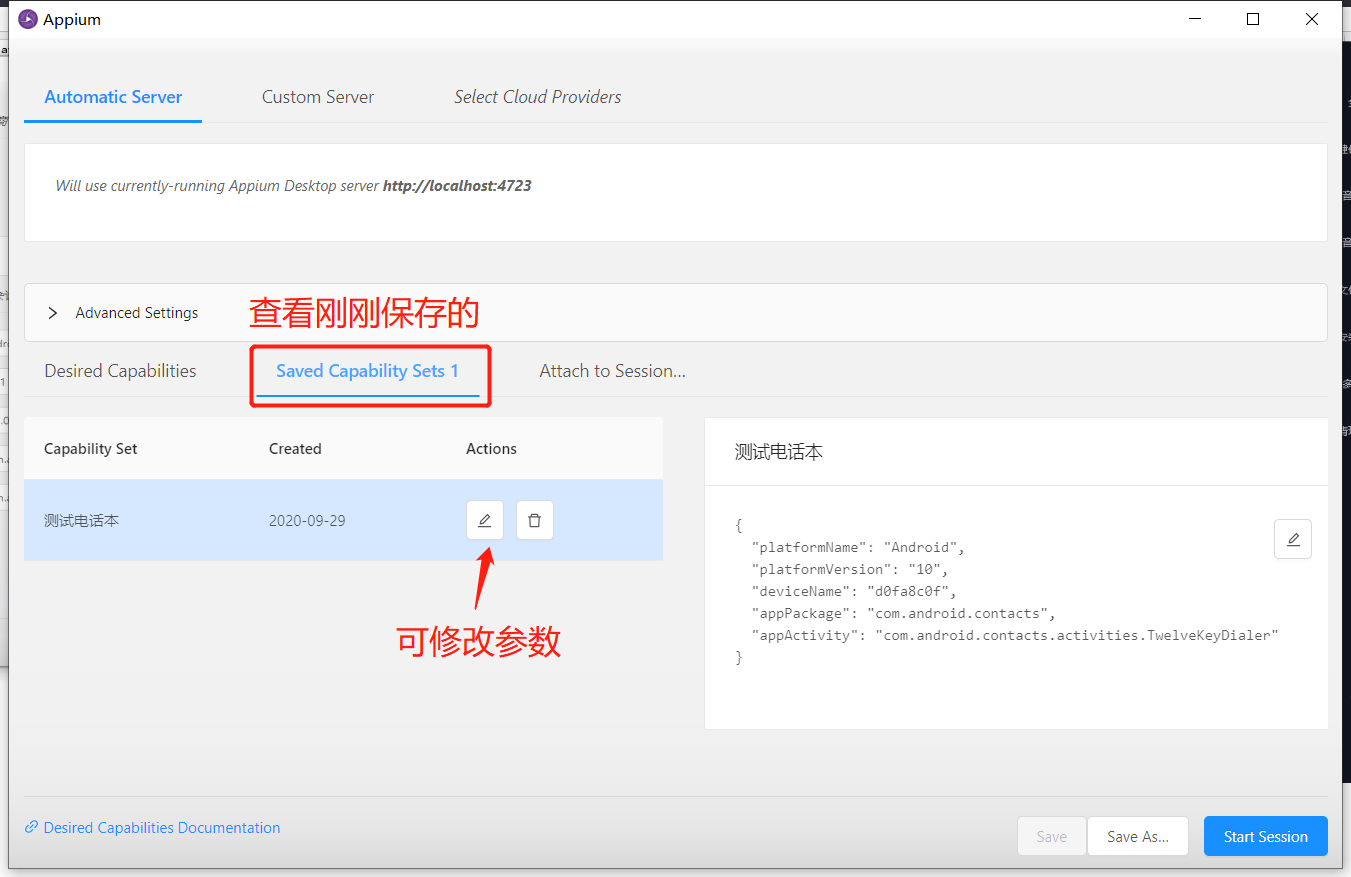
Task: Click the Capability Set column header
Action: tap(91, 449)
